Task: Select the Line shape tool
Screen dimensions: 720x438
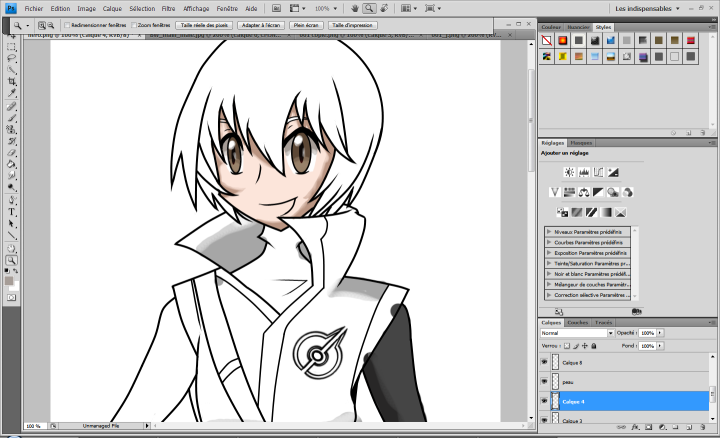Action: pyautogui.click(x=11, y=236)
